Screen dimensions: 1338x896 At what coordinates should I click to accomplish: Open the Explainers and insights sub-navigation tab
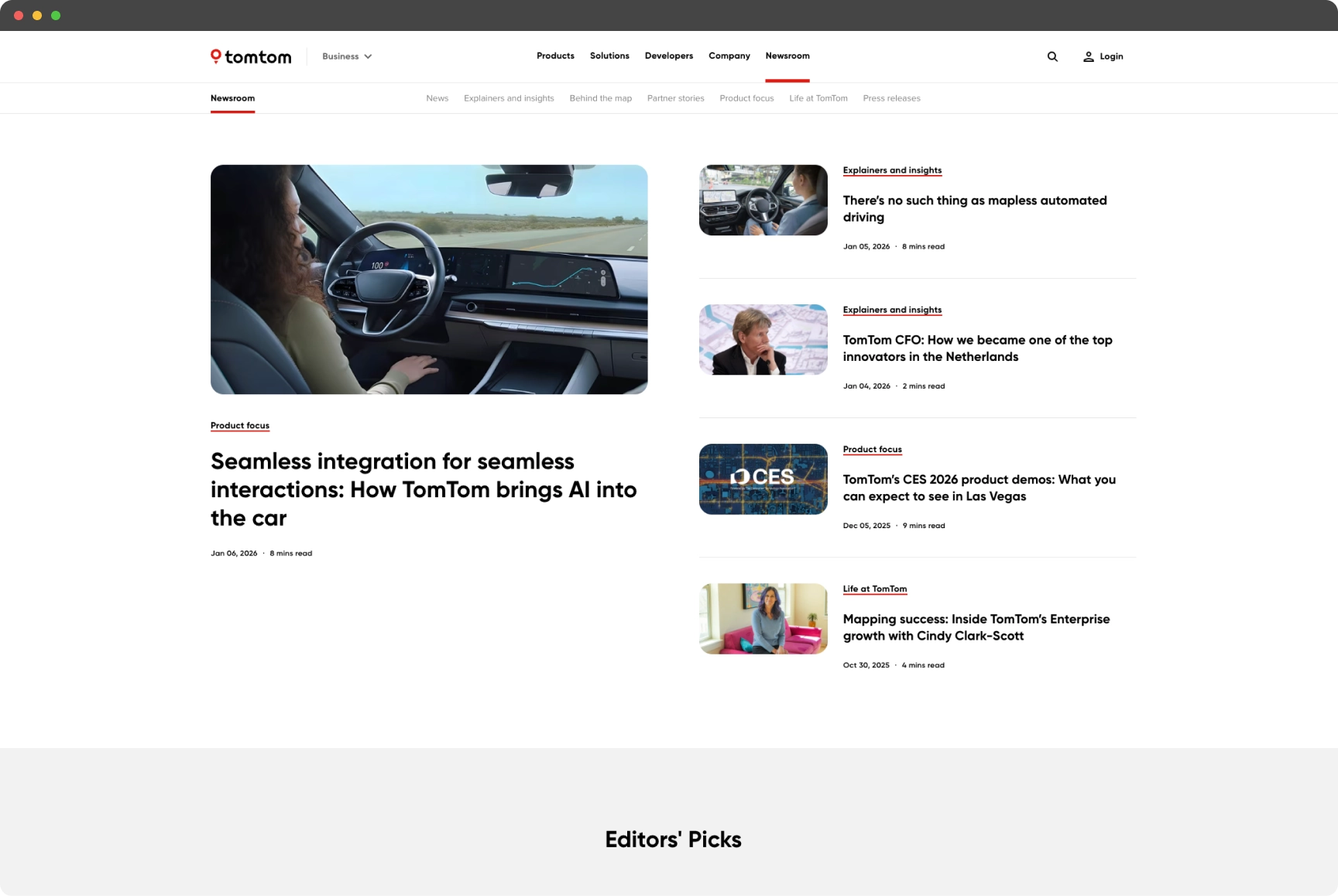[x=509, y=98]
